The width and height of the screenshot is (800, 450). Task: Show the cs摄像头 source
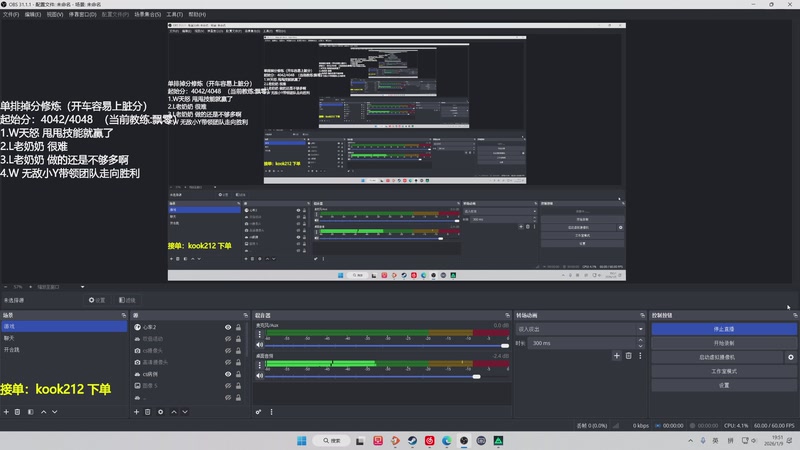[x=228, y=351]
